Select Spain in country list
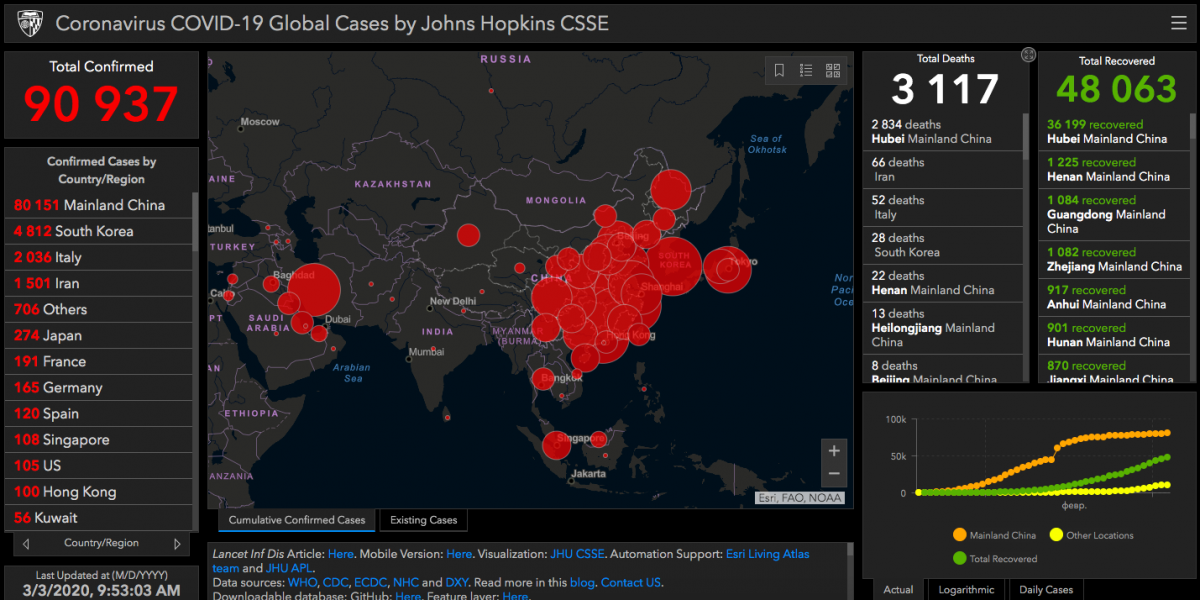This screenshot has height=600, width=1200. coord(98,413)
